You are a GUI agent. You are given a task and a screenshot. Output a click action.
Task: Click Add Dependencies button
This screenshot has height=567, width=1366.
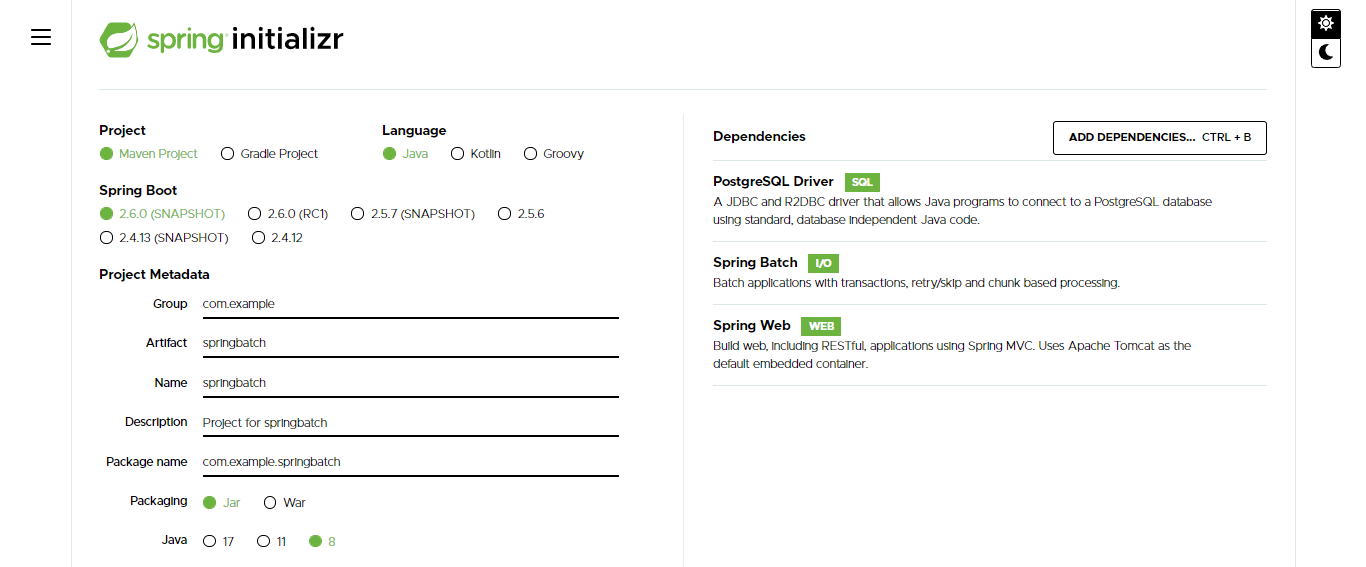coord(1159,138)
